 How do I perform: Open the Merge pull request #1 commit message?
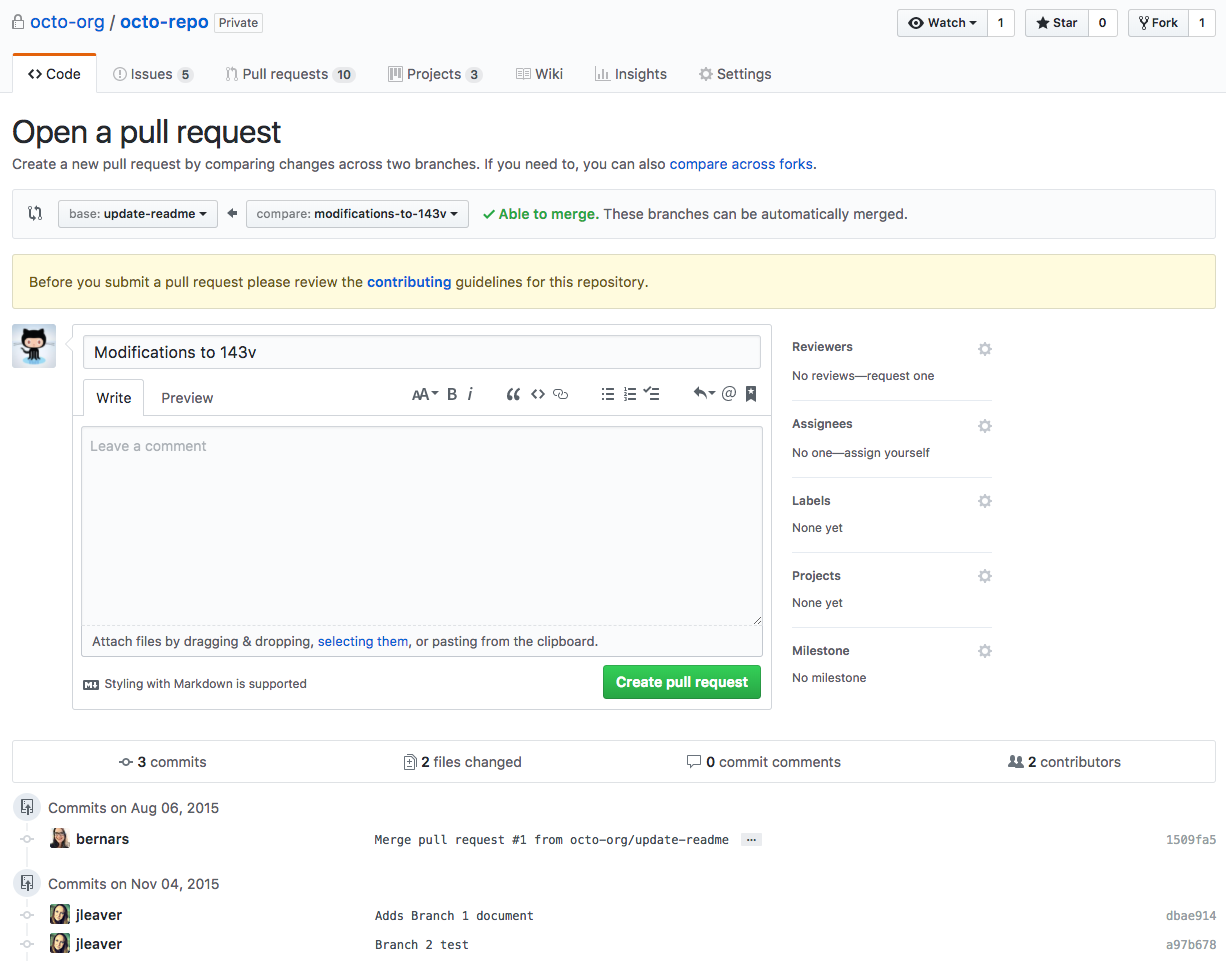[552, 840]
